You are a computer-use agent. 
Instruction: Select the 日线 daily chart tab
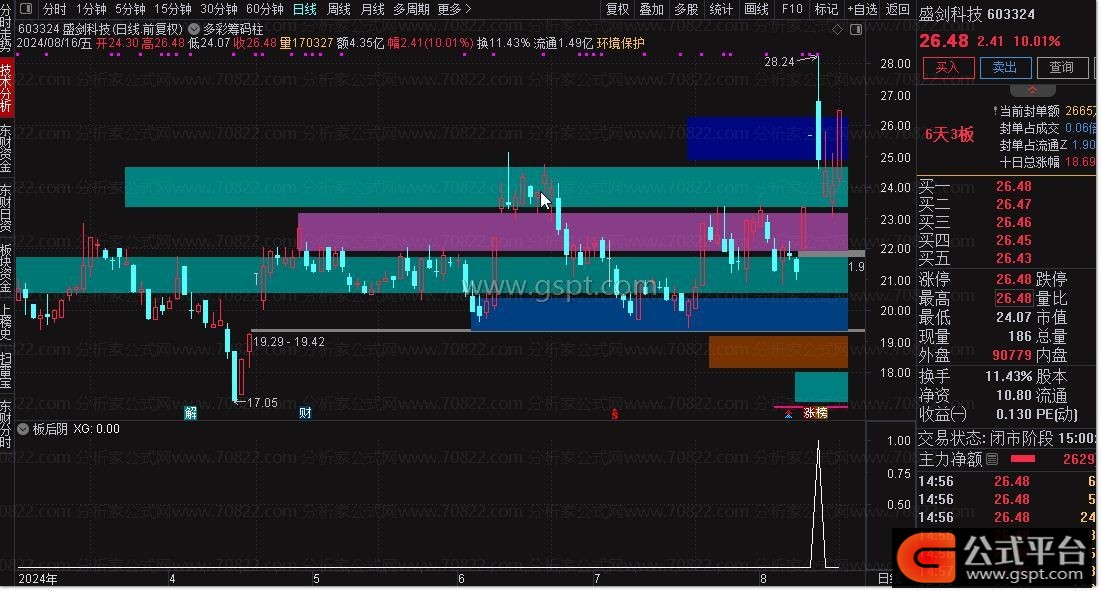tap(304, 9)
